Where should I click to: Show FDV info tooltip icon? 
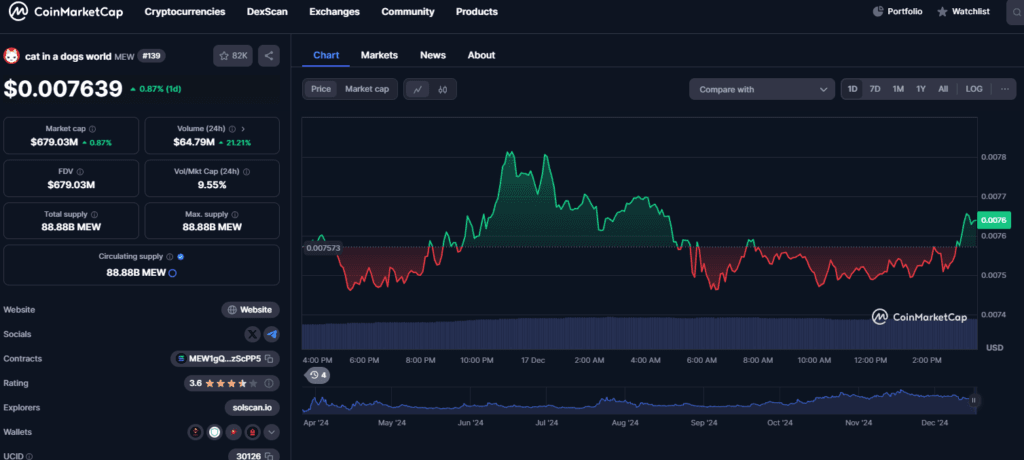pyautogui.click(x=80, y=172)
